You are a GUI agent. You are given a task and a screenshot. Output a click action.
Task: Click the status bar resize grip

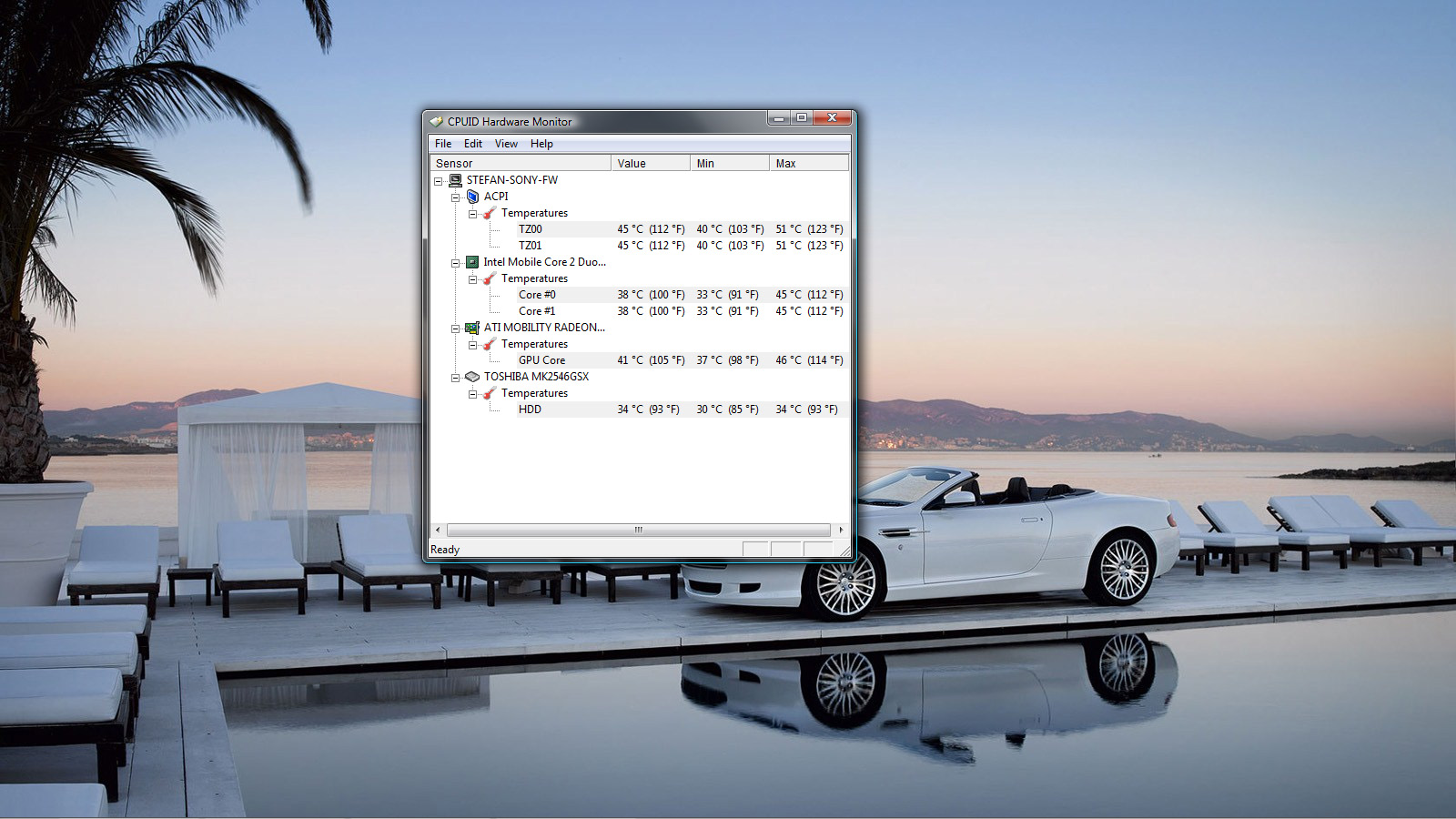(844, 550)
